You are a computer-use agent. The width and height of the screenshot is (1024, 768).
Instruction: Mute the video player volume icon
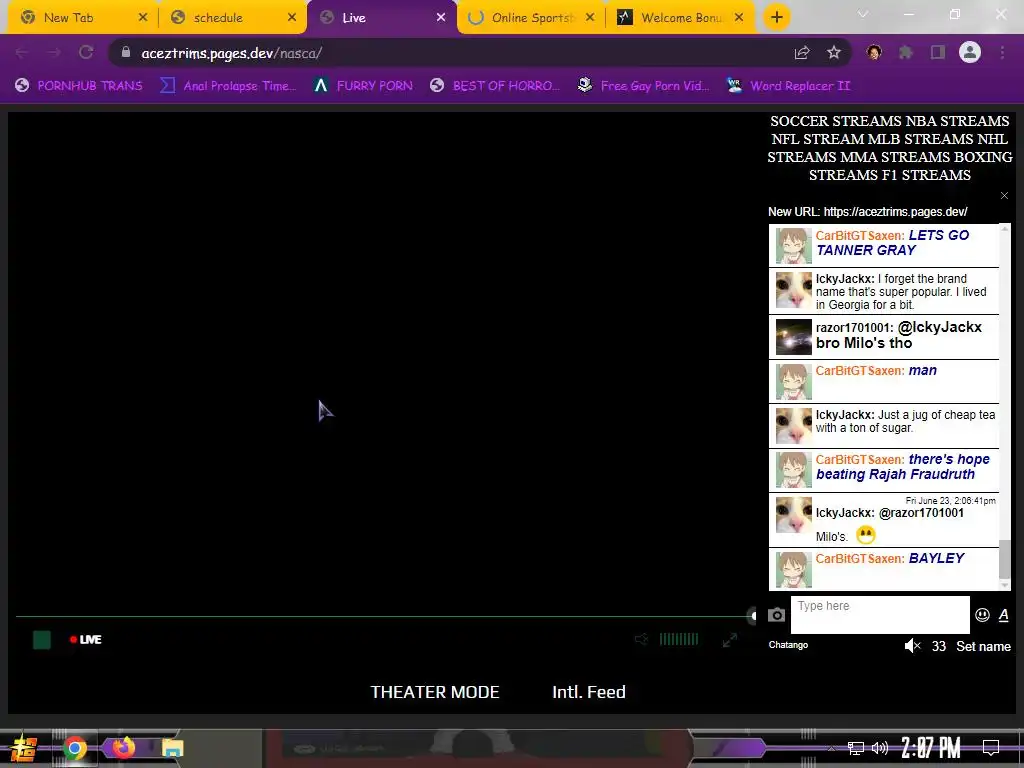point(641,639)
